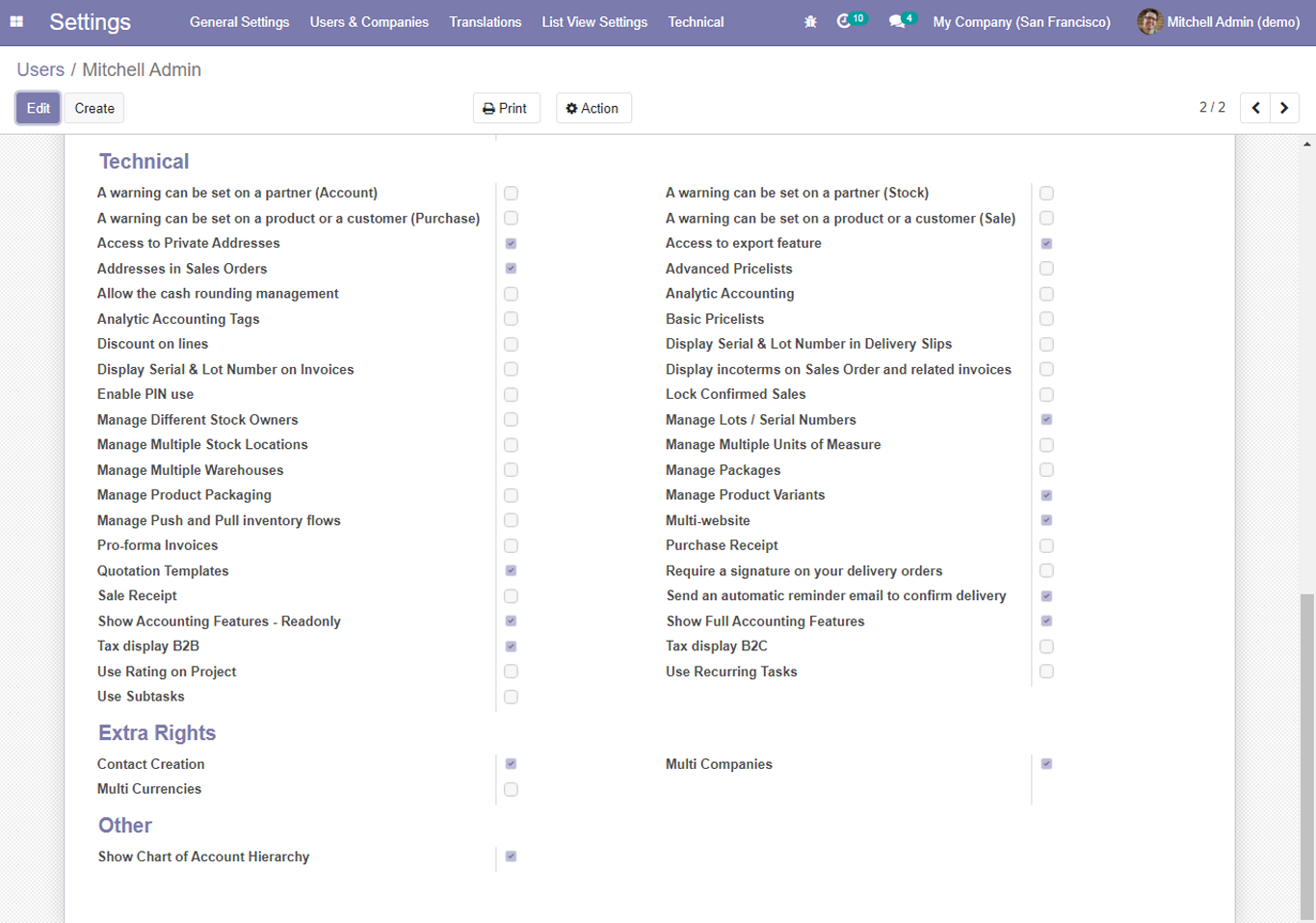
Task: Open the My Company (San Francisco) switcher
Action: [1021, 22]
